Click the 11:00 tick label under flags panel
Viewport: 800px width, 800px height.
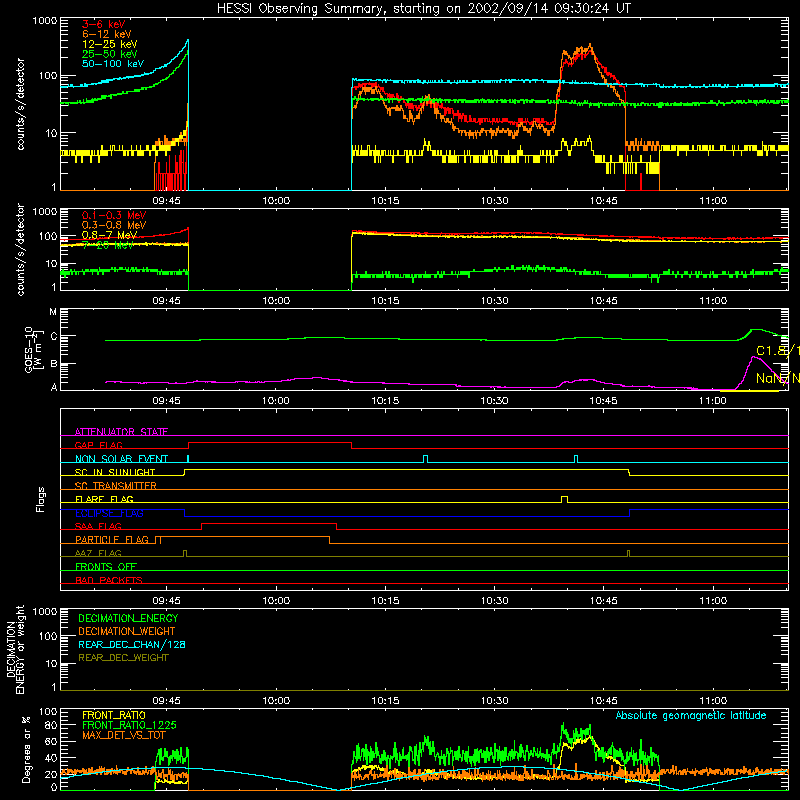[713, 601]
